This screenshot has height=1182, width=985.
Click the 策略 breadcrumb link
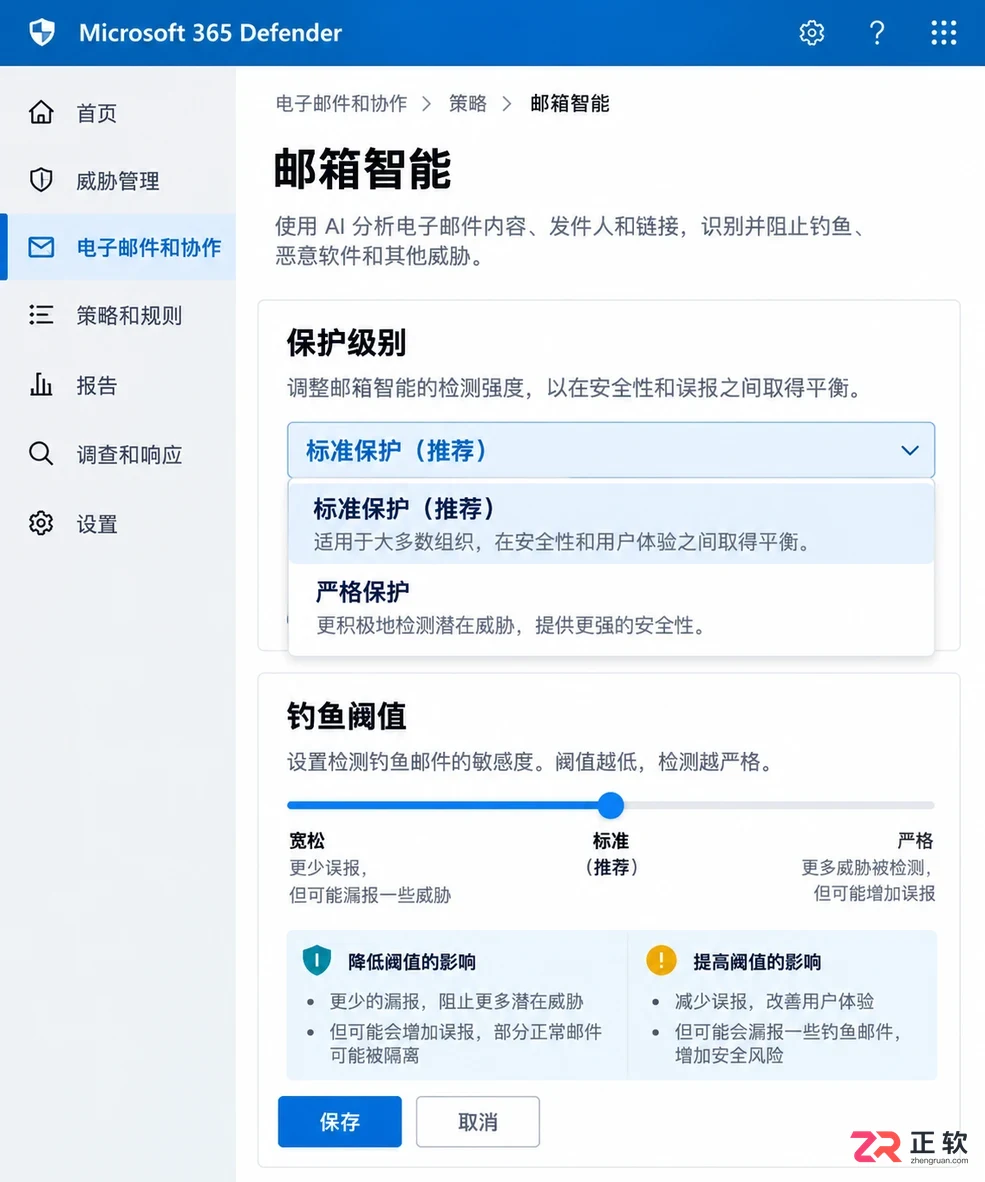pyautogui.click(x=468, y=103)
